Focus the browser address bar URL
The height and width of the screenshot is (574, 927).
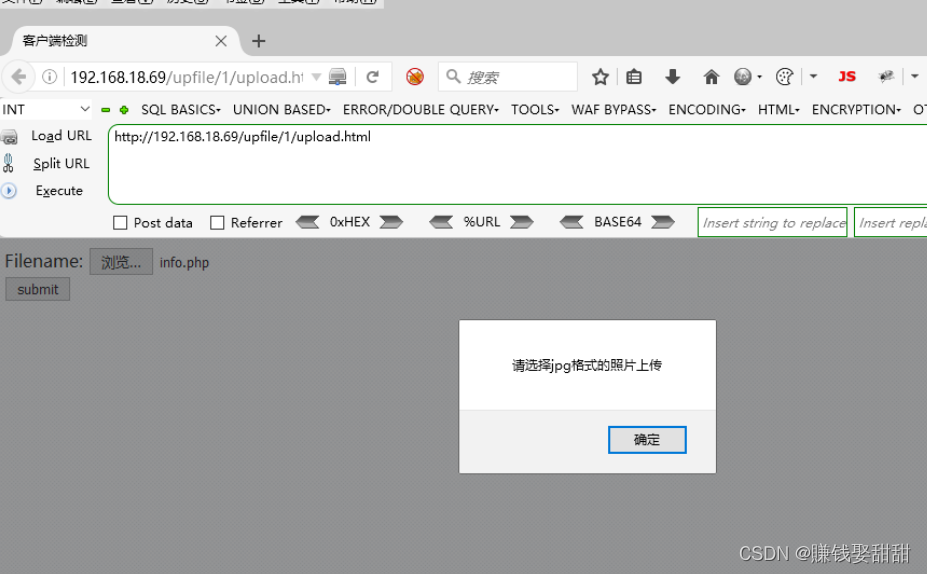click(187, 77)
